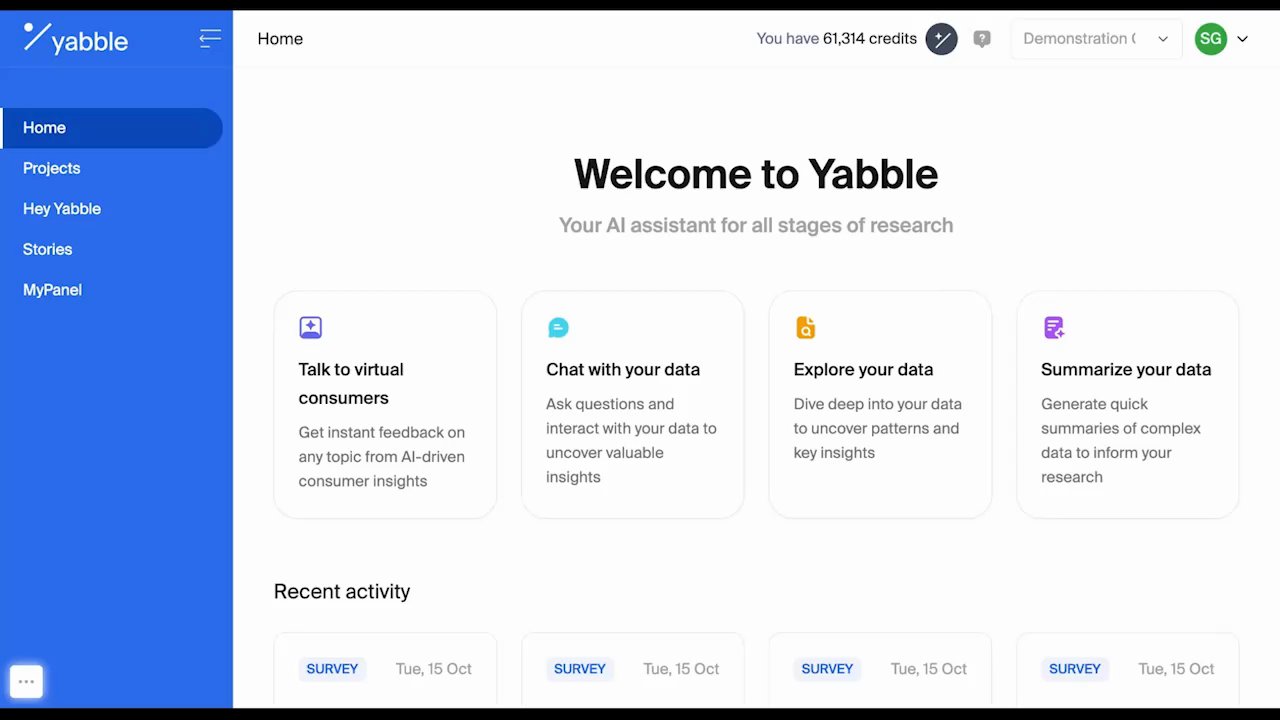Click the Summarize your data icon
The width and height of the screenshot is (1280, 720).
(x=1053, y=327)
